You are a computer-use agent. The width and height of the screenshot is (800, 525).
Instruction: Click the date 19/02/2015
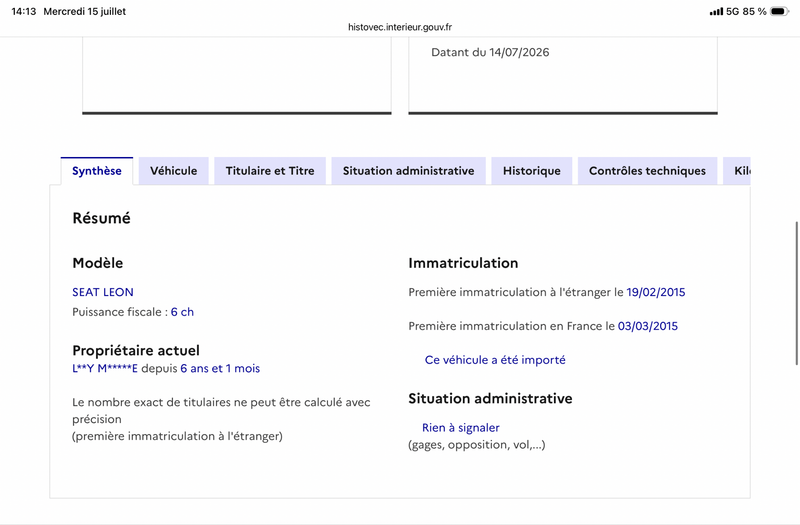656,292
